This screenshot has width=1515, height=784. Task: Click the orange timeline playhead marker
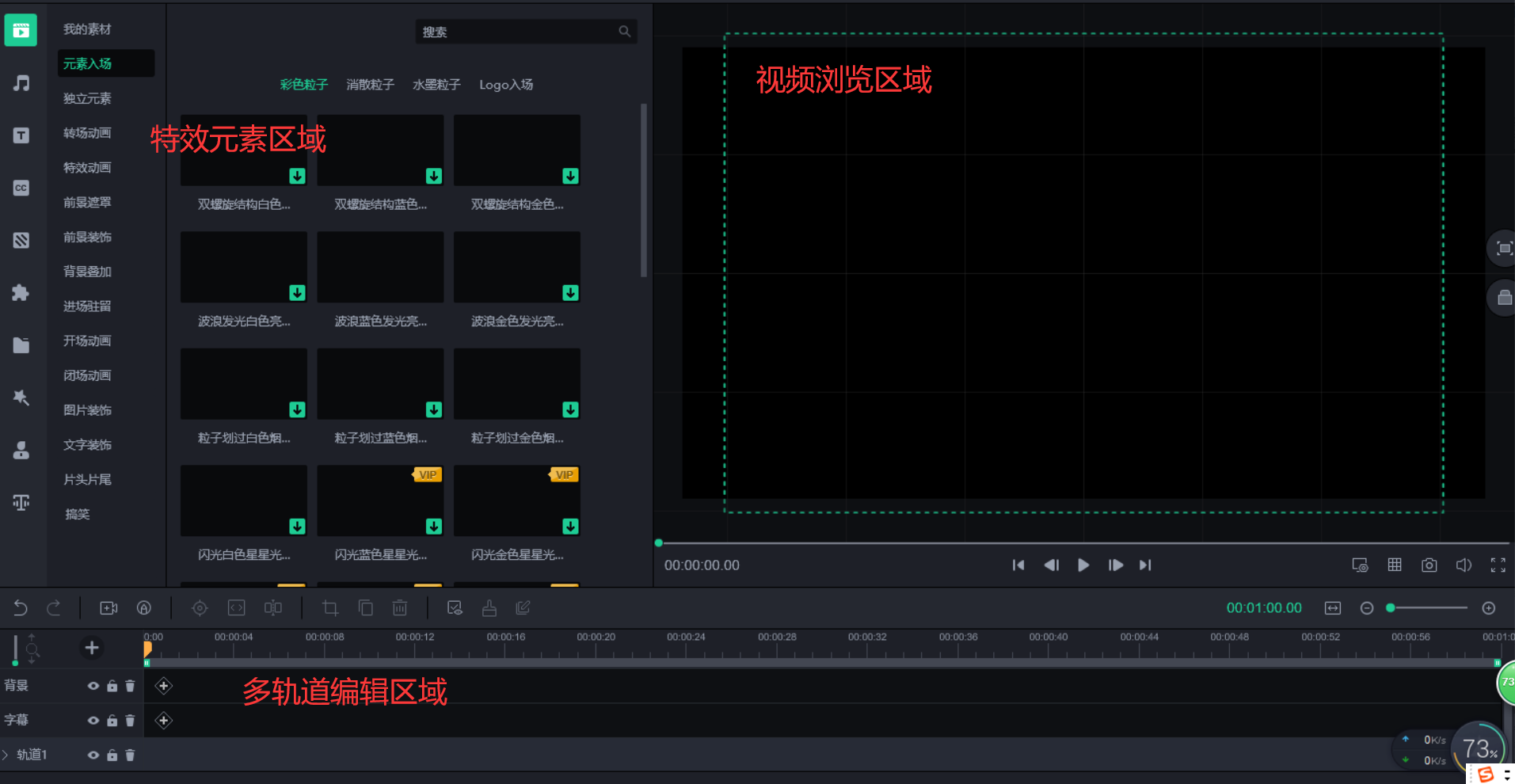[x=147, y=649]
